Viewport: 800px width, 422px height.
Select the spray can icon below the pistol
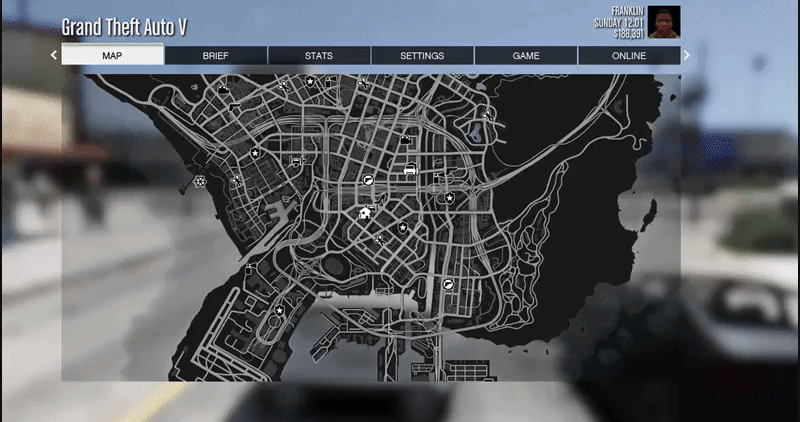click(x=441, y=178)
